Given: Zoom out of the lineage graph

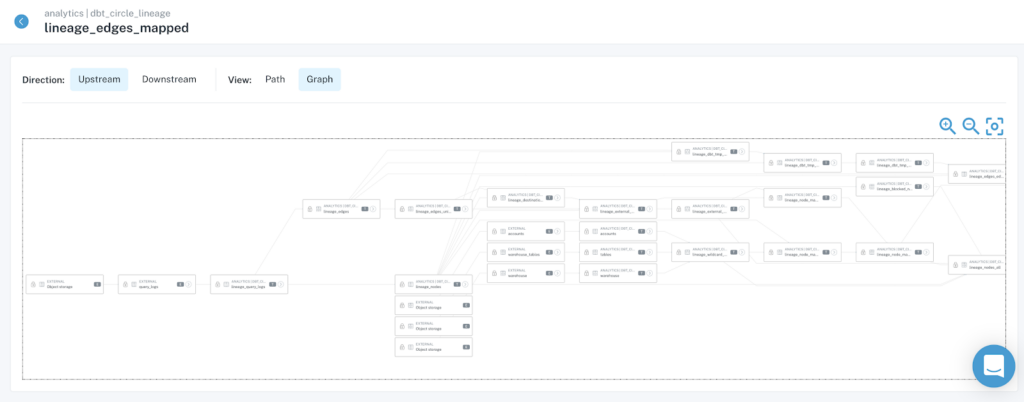Looking at the screenshot, I should click(970, 126).
